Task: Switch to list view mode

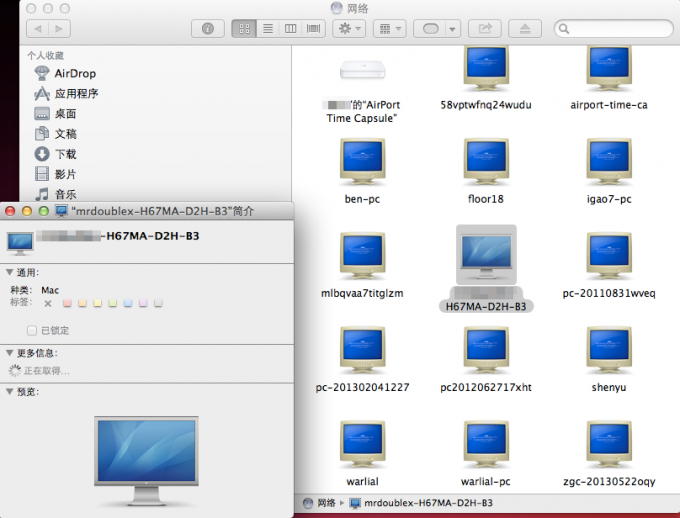Action: click(x=267, y=29)
